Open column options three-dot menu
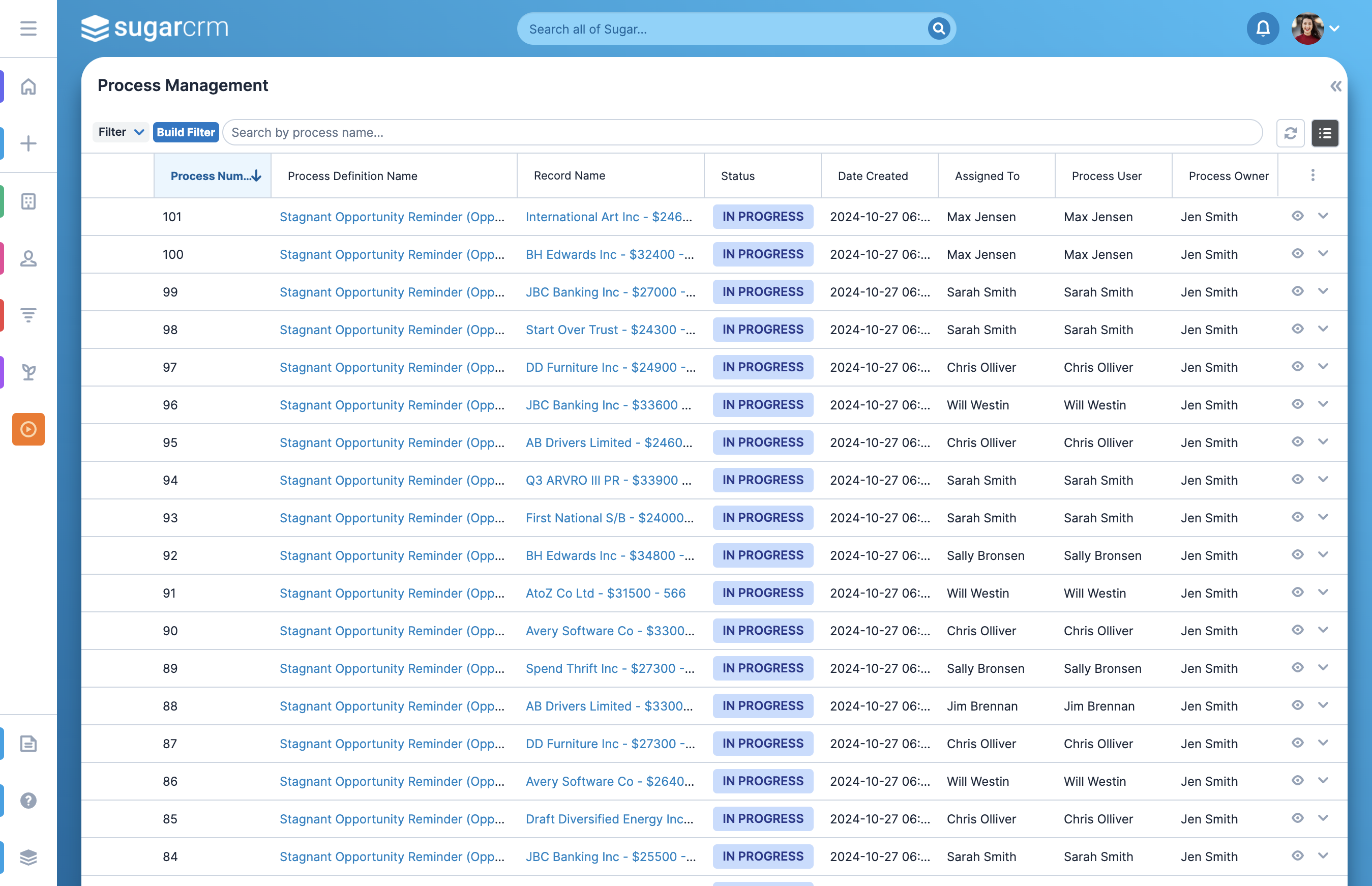This screenshot has height=886, width=1372. (x=1313, y=175)
